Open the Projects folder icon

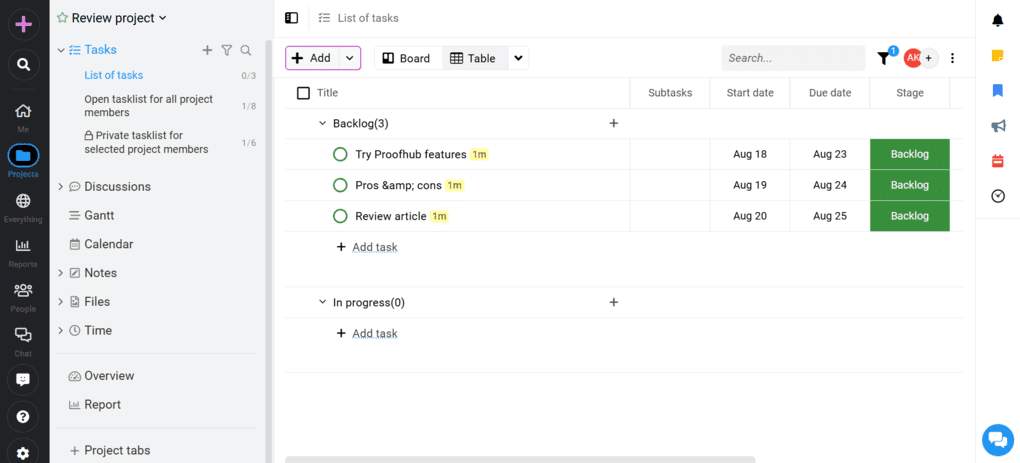click(x=23, y=155)
